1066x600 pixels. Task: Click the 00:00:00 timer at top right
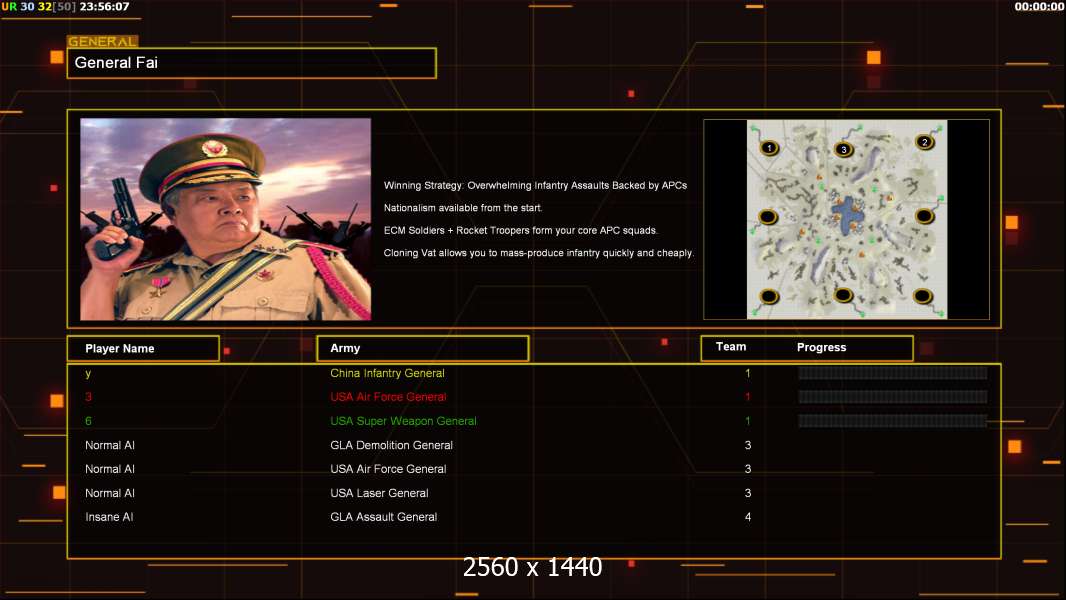(1039, 7)
